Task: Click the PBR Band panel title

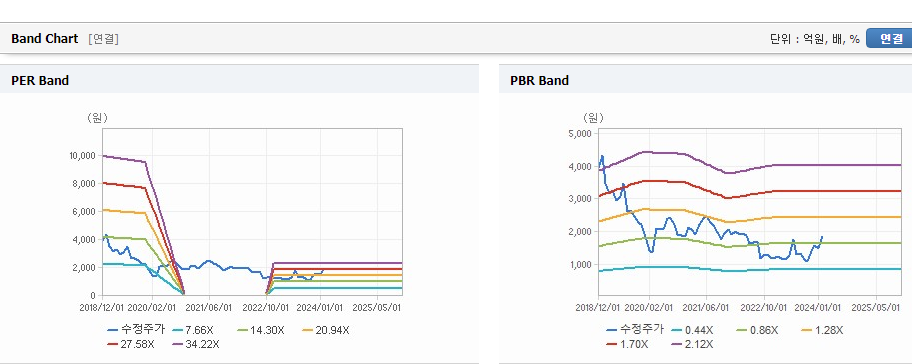Action: pos(539,81)
